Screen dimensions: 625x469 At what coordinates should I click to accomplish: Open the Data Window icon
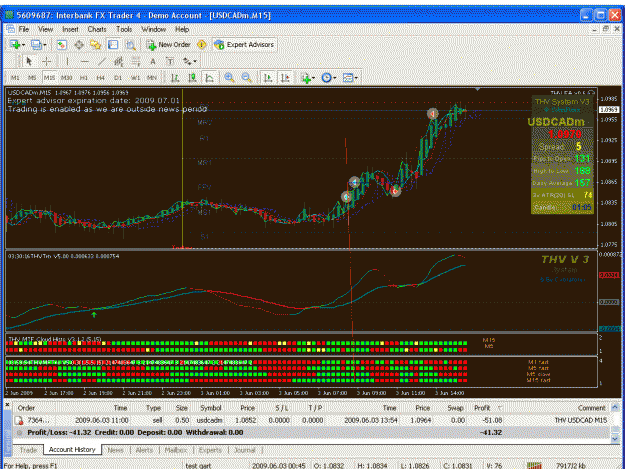coord(79,45)
